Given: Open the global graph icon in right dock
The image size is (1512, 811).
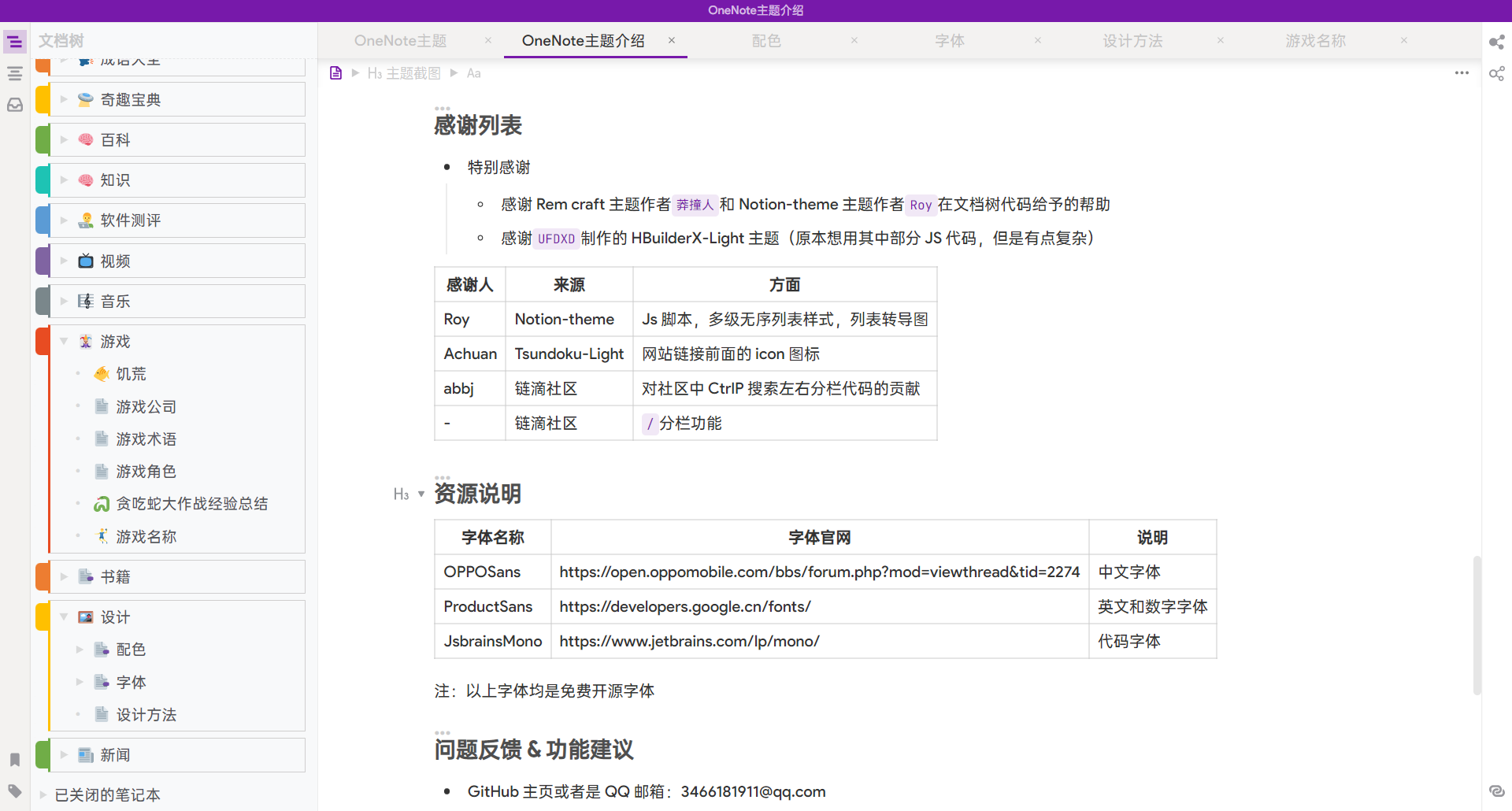Looking at the screenshot, I should [1496, 73].
